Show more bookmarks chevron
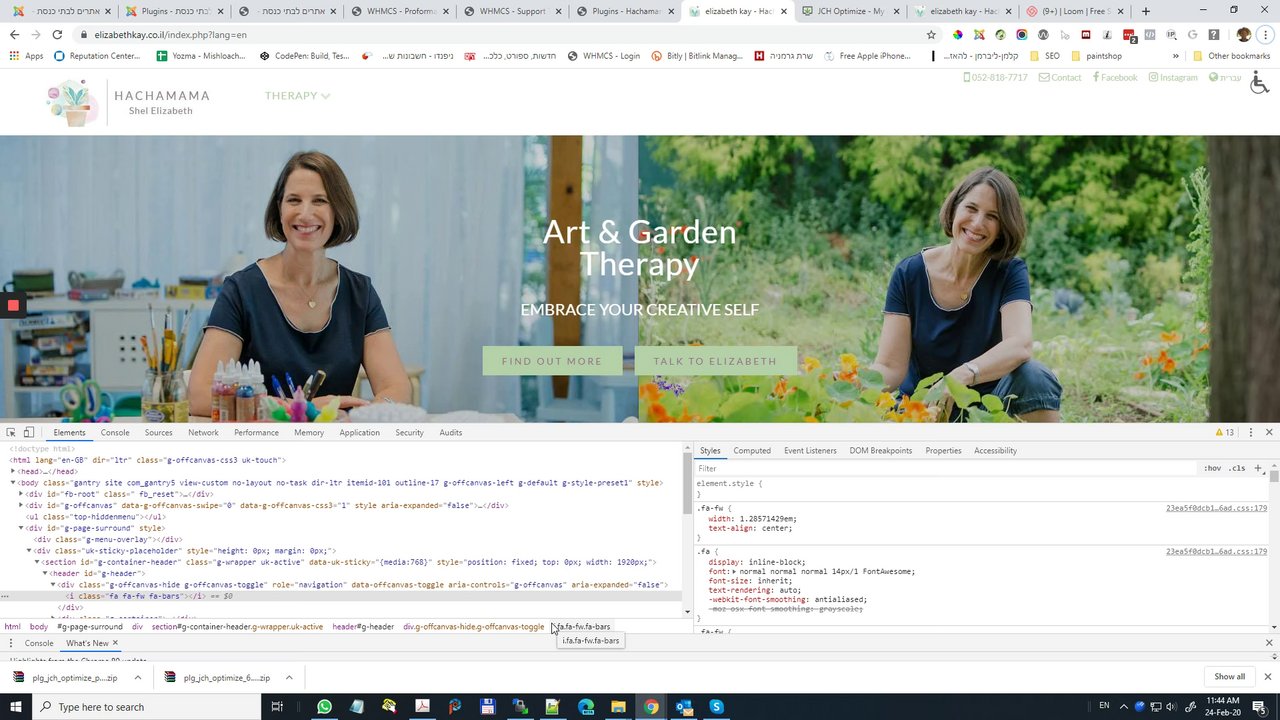This screenshot has height=720, width=1280. [x=1175, y=56]
